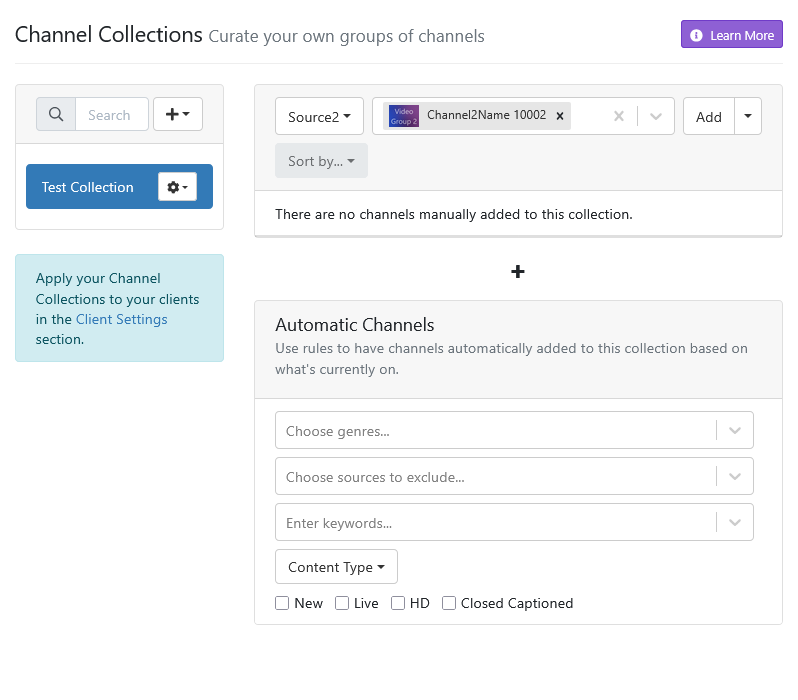
Task: Click into the Search collections field
Action: coord(111,114)
